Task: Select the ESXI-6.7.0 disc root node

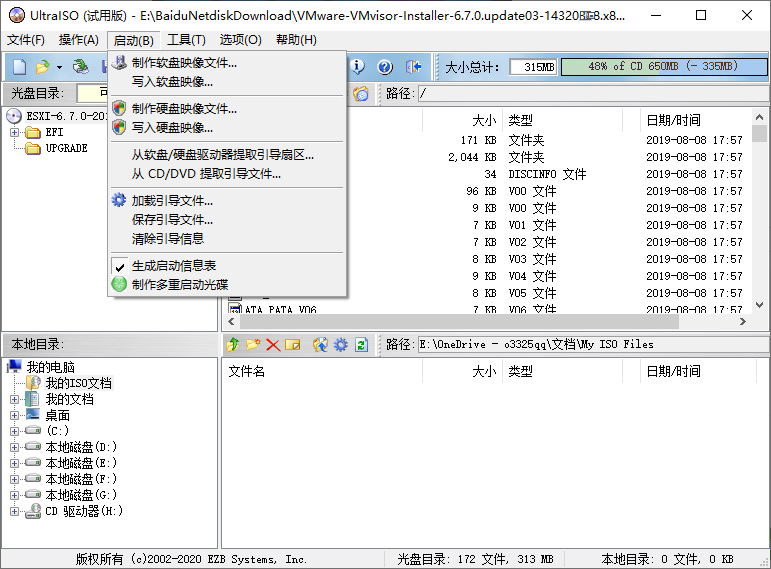Action: tap(66, 116)
